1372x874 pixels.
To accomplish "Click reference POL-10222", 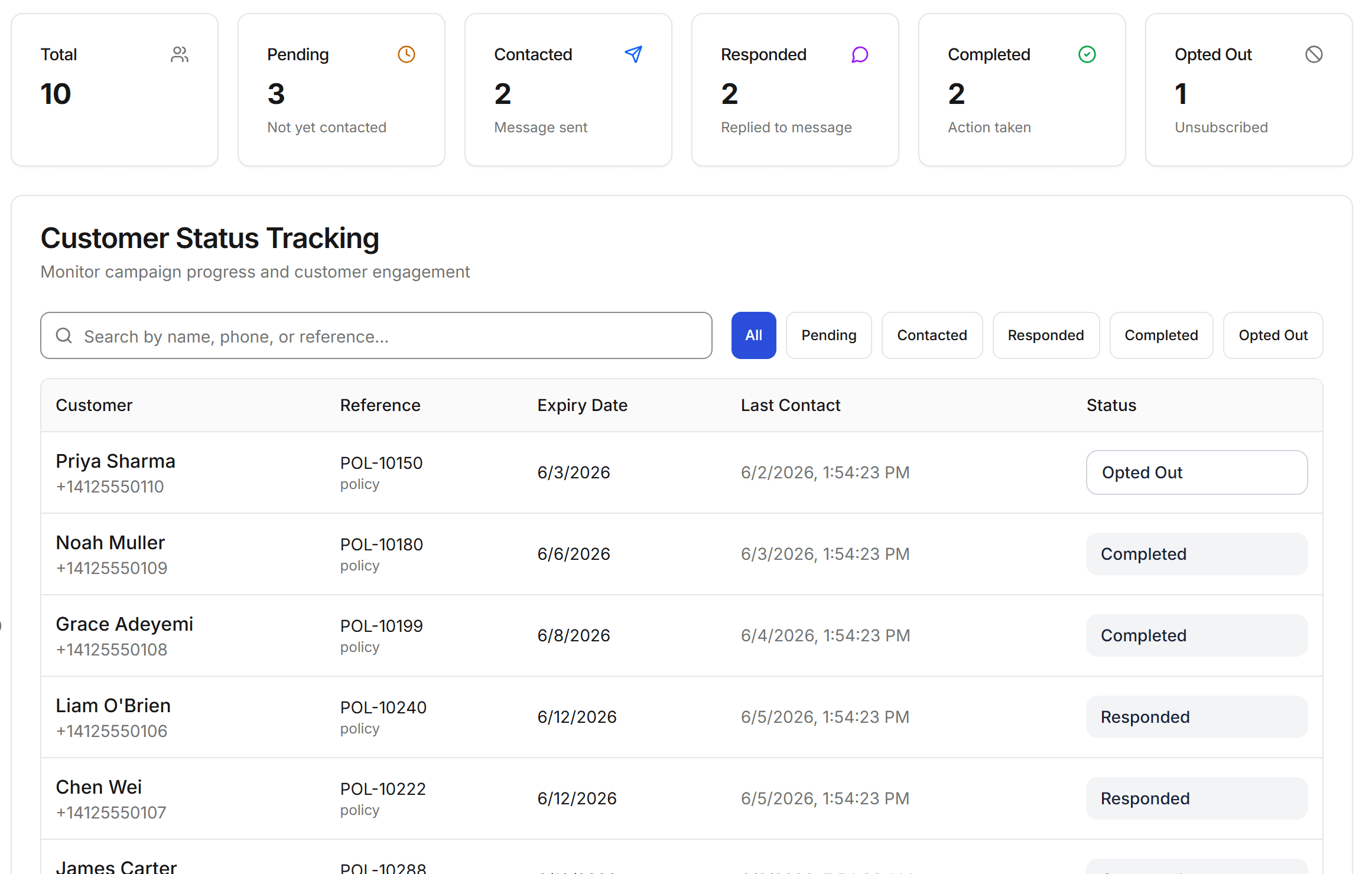I will [383, 789].
